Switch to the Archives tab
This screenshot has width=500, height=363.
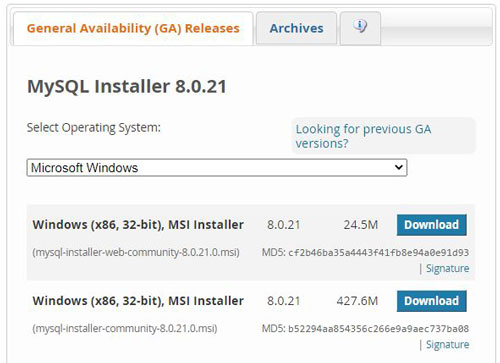pyautogui.click(x=296, y=28)
